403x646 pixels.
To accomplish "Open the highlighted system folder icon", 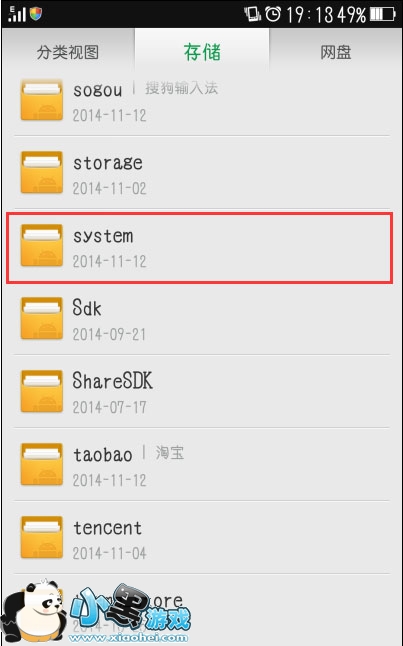I will [42, 245].
